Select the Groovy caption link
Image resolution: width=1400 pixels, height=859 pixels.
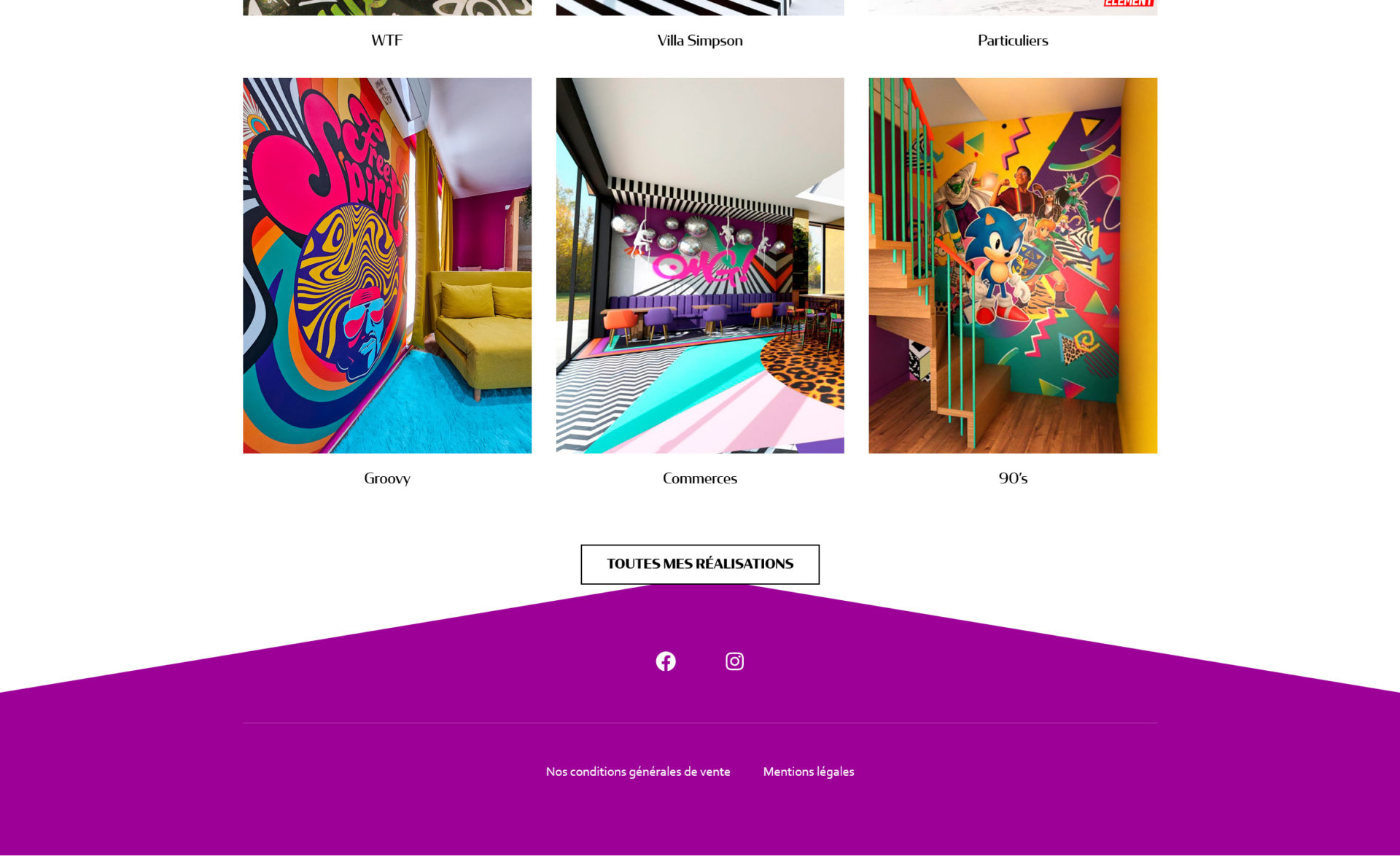(387, 478)
